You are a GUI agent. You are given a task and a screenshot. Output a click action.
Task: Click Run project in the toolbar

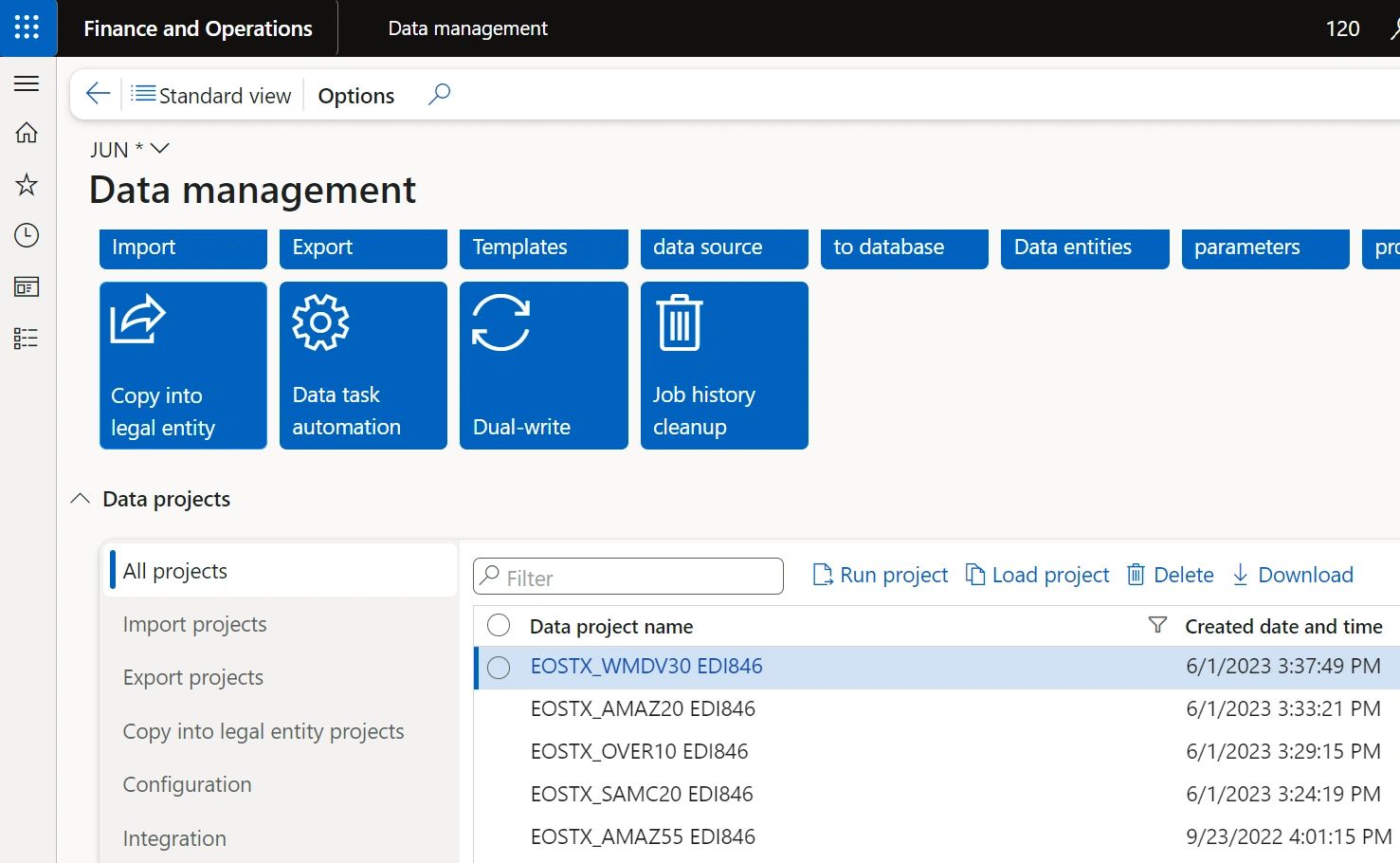[x=881, y=575]
